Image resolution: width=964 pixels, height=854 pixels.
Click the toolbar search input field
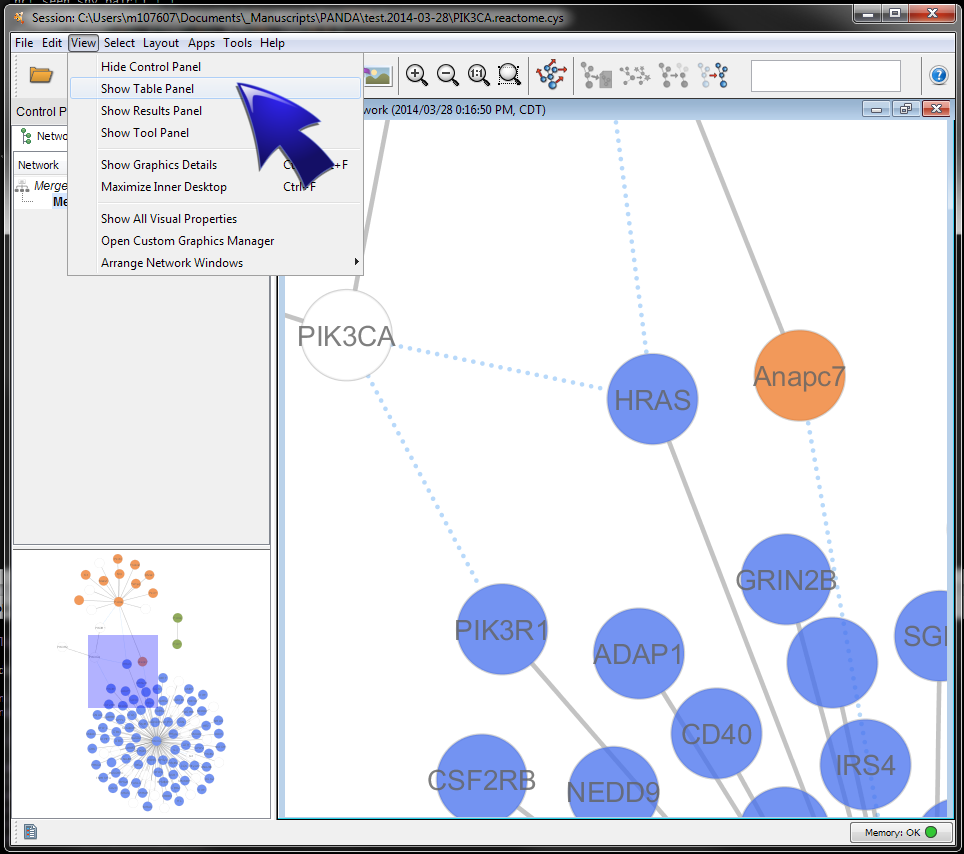pyautogui.click(x=825, y=76)
